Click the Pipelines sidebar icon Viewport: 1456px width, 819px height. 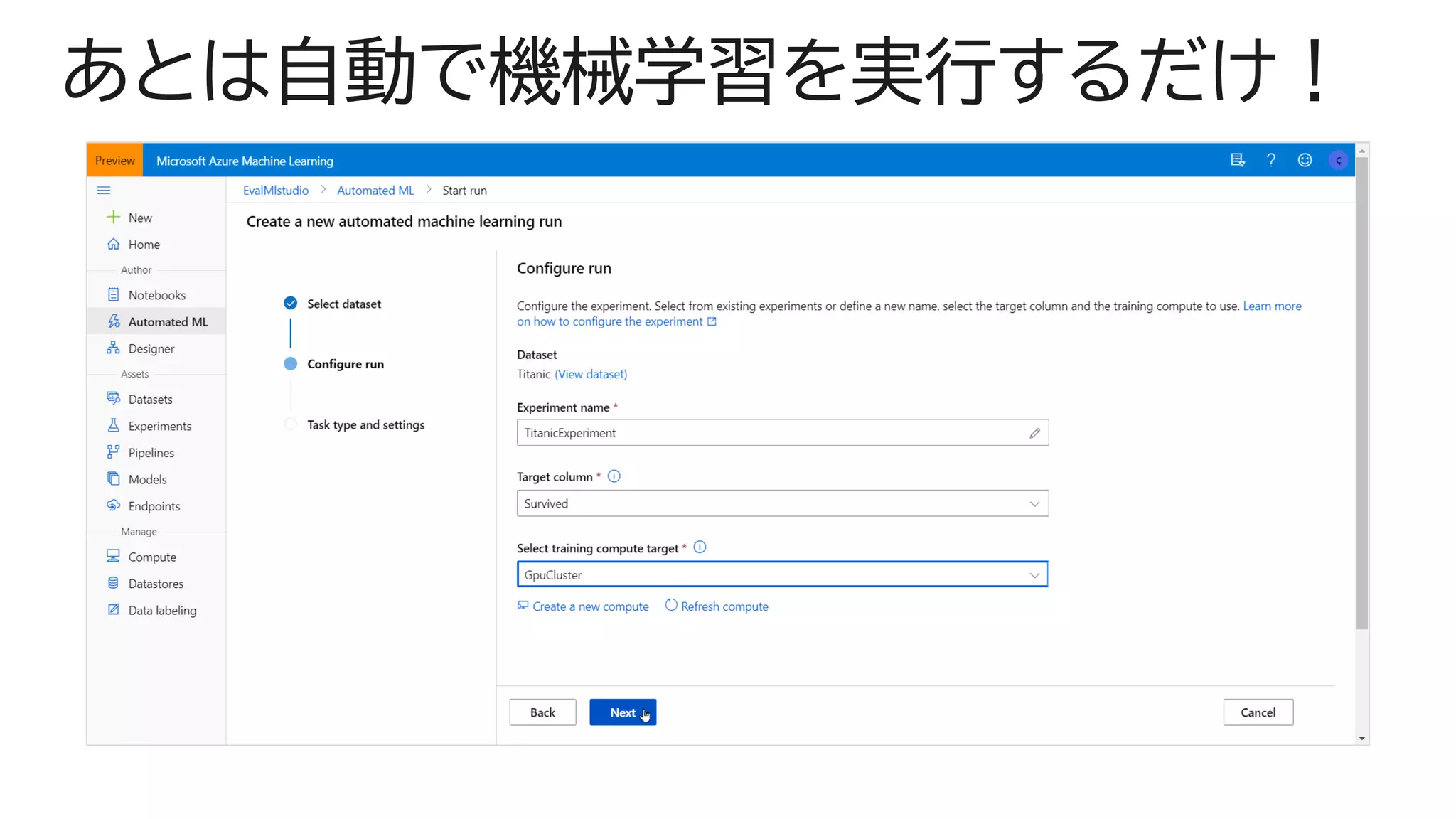[113, 451]
